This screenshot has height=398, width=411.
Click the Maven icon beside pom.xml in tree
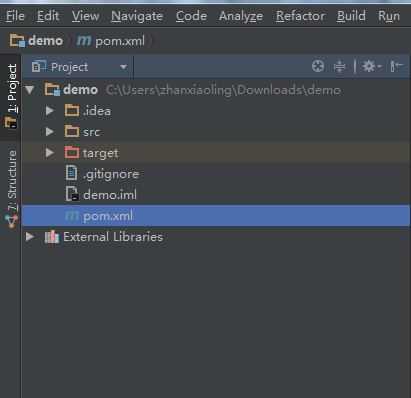72,216
